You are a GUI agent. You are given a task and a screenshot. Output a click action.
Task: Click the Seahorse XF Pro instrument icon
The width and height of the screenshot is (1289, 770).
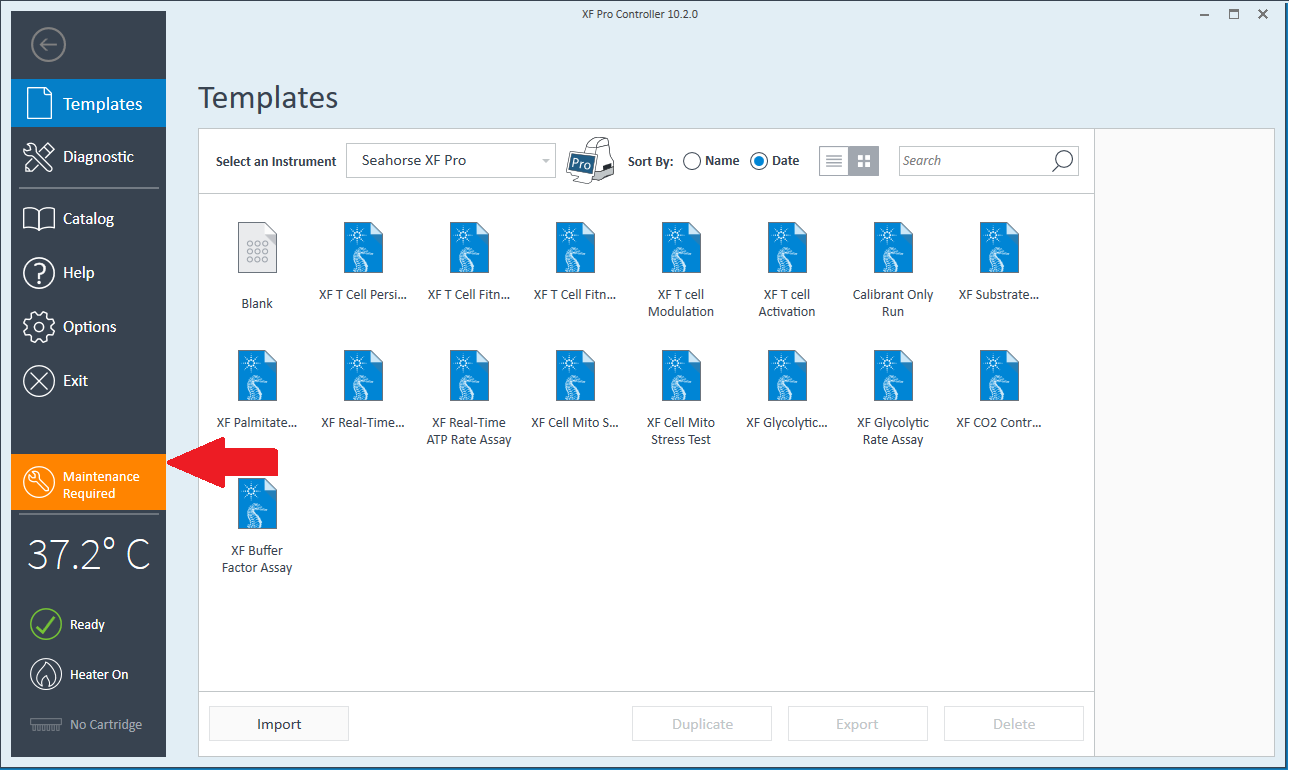point(590,160)
